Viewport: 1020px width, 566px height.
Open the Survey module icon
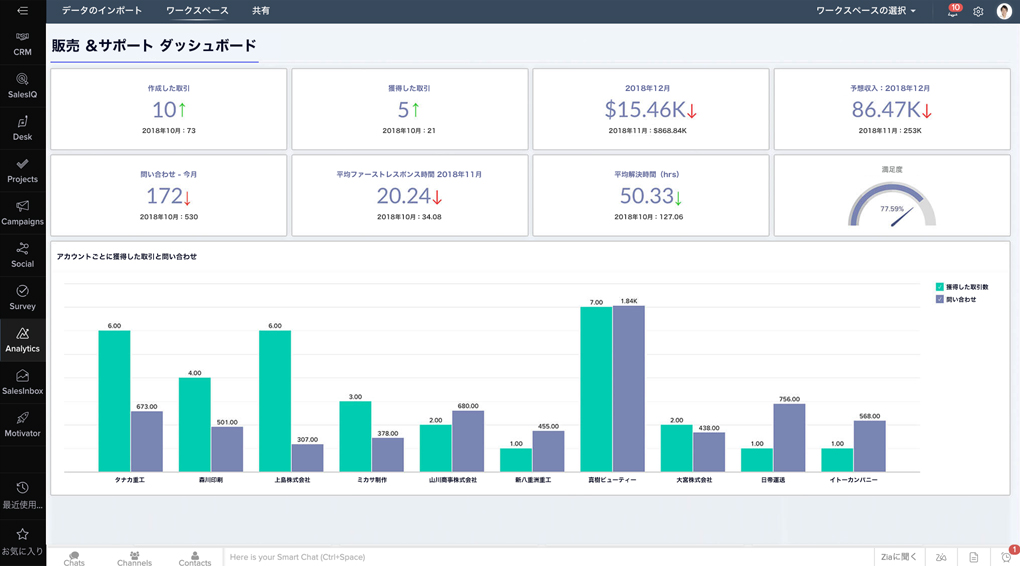point(22,297)
